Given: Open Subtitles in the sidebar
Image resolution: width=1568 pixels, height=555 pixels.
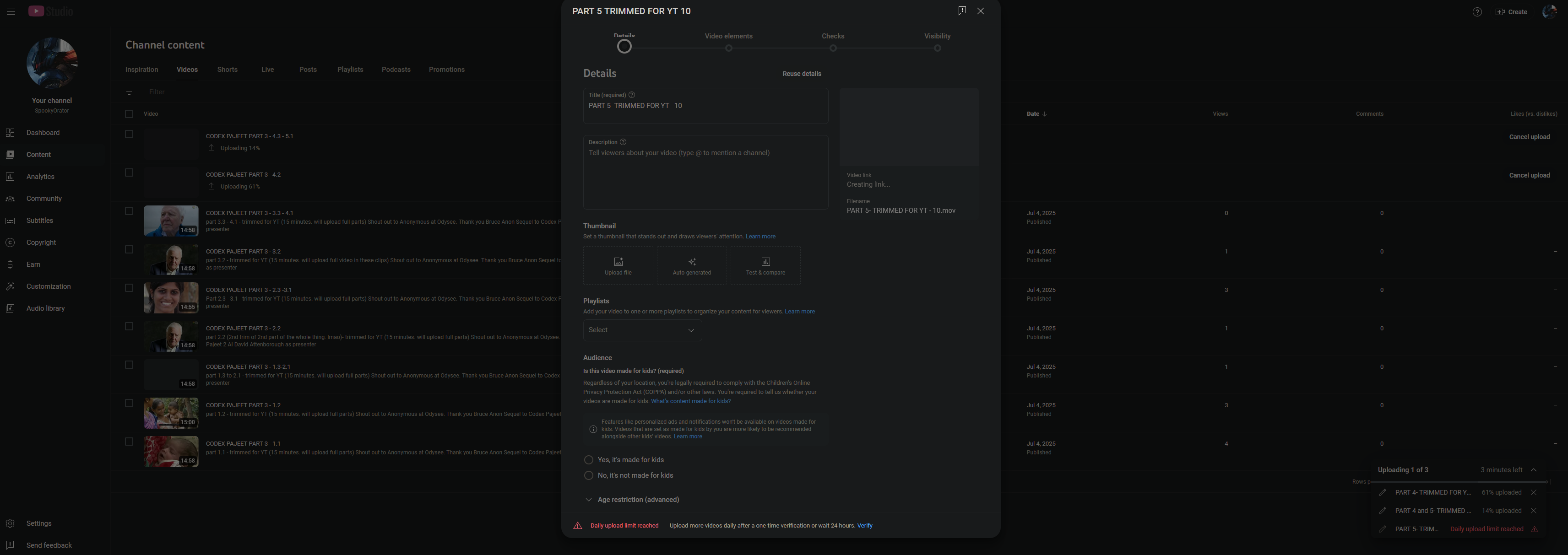Looking at the screenshot, I should (x=39, y=220).
